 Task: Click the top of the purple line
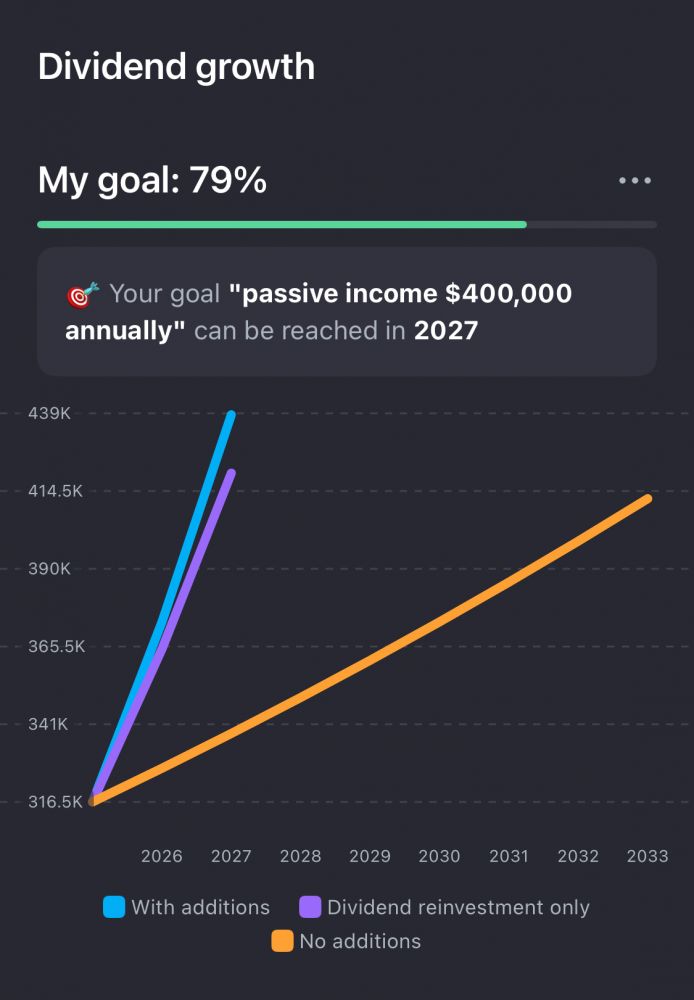click(x=231, y=472)
